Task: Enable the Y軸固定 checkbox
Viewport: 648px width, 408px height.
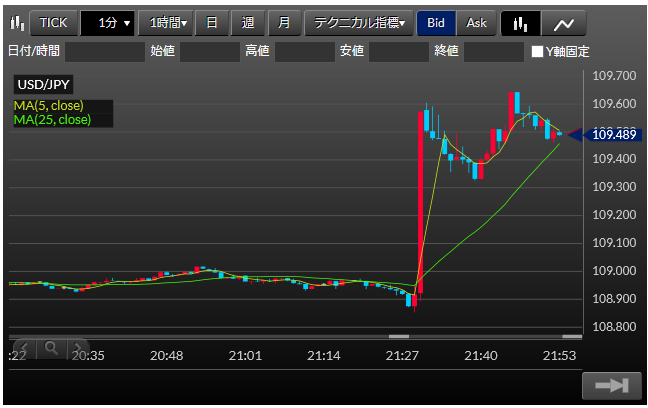Action: (537, 52)
